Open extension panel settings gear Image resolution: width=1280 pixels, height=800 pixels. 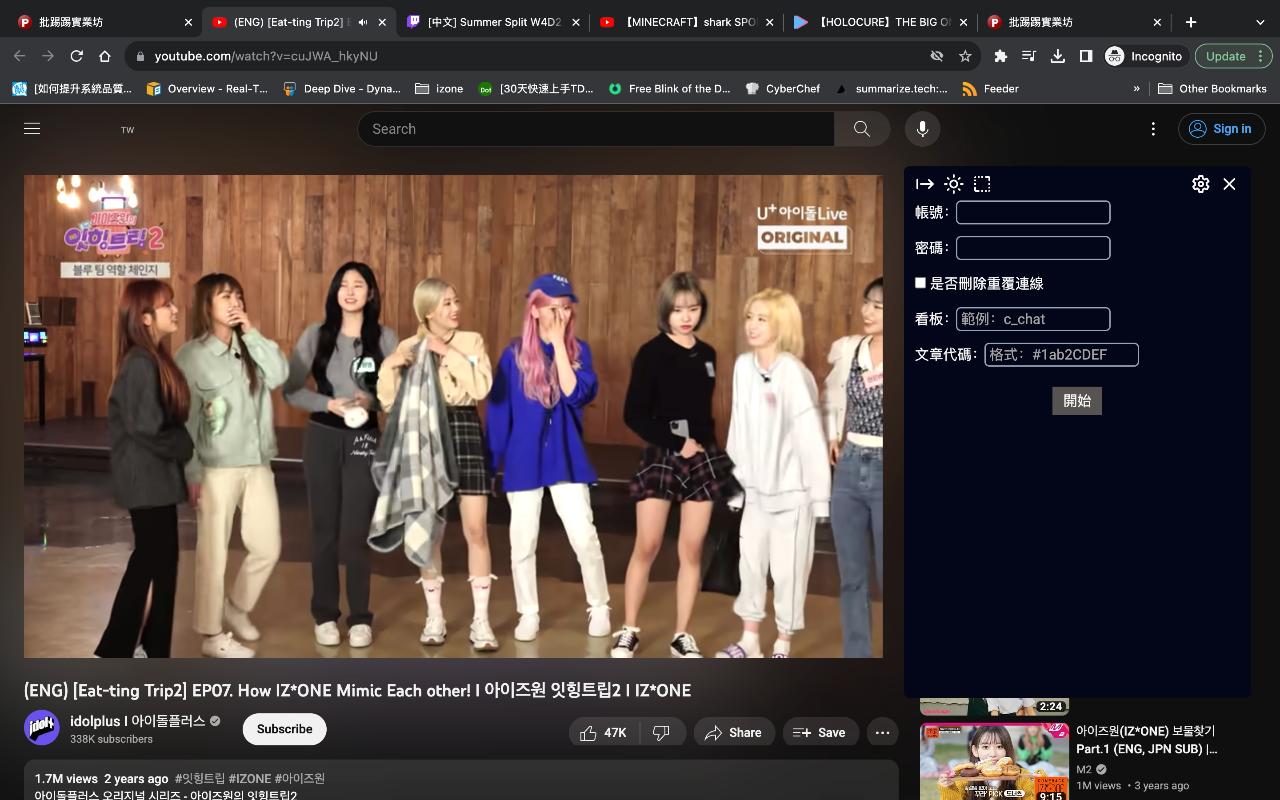coord(1200,184)
